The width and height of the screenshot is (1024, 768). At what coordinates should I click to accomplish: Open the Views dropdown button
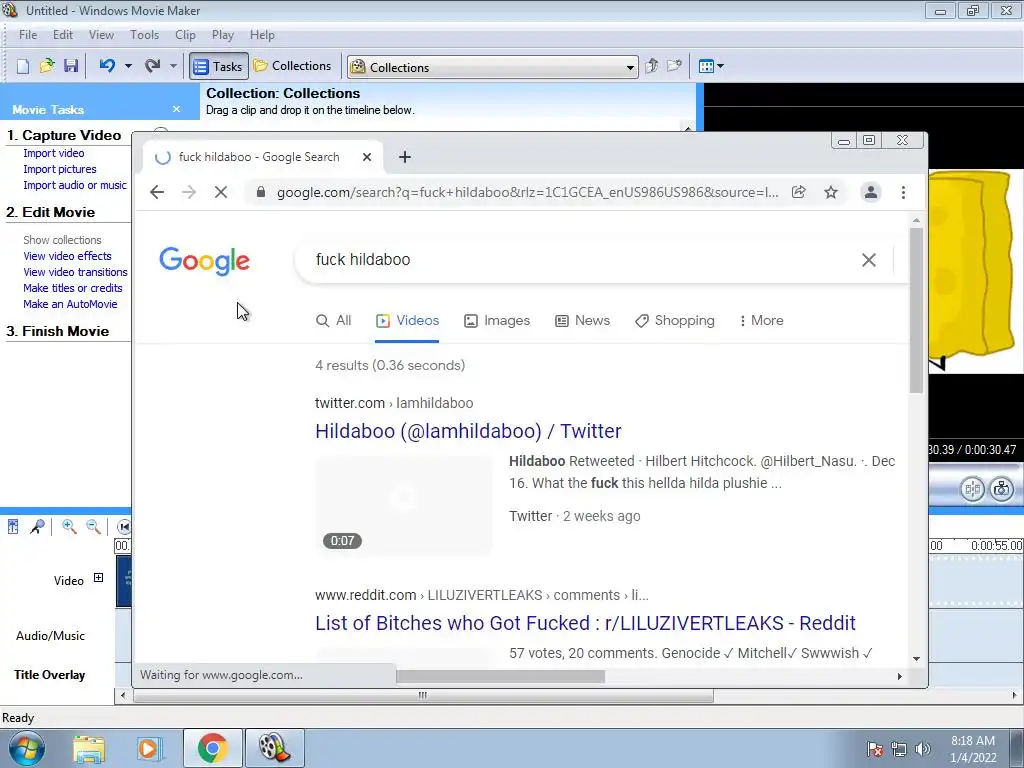click(x=711, y=66)
